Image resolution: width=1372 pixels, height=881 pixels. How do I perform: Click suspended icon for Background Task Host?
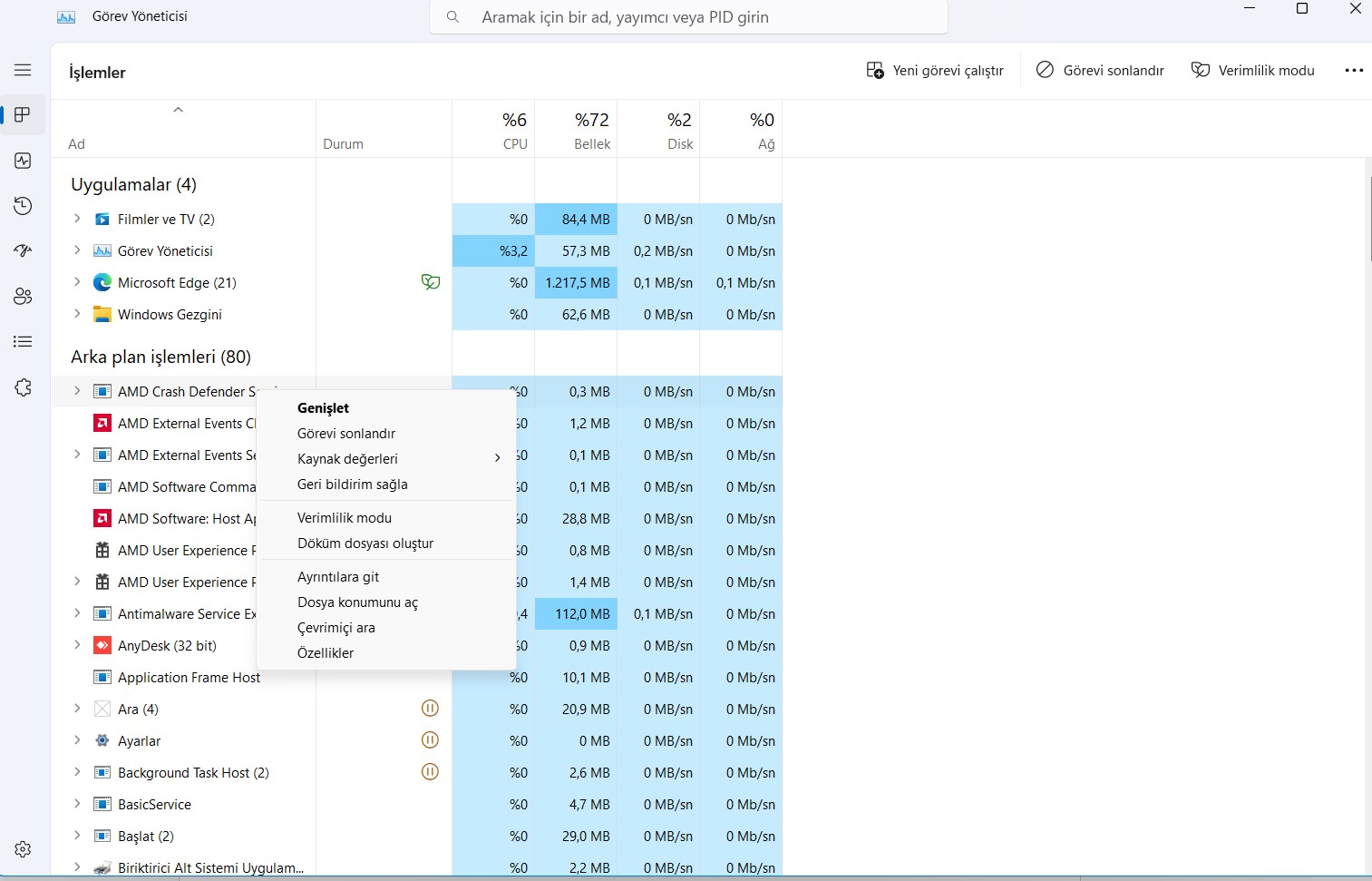pyautogui.click(x=431, y=772)
